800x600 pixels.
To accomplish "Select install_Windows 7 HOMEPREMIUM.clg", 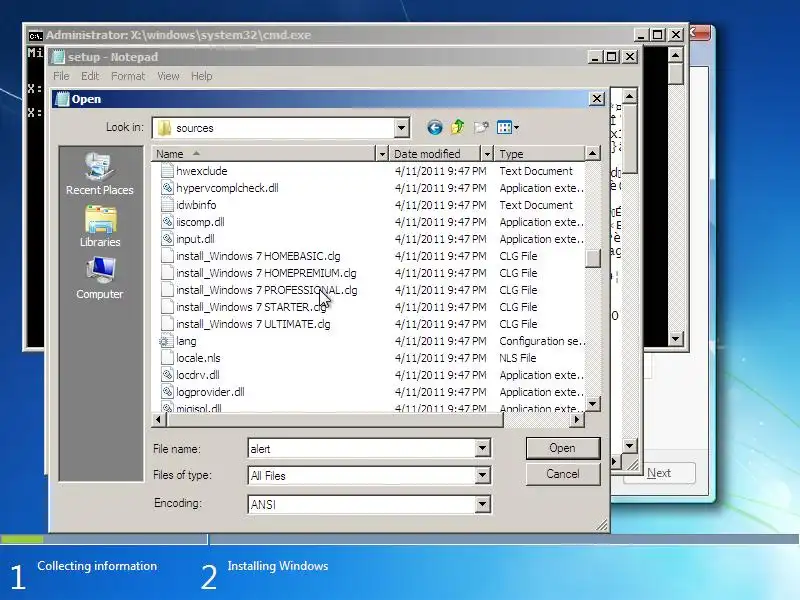I will point(266,273).
